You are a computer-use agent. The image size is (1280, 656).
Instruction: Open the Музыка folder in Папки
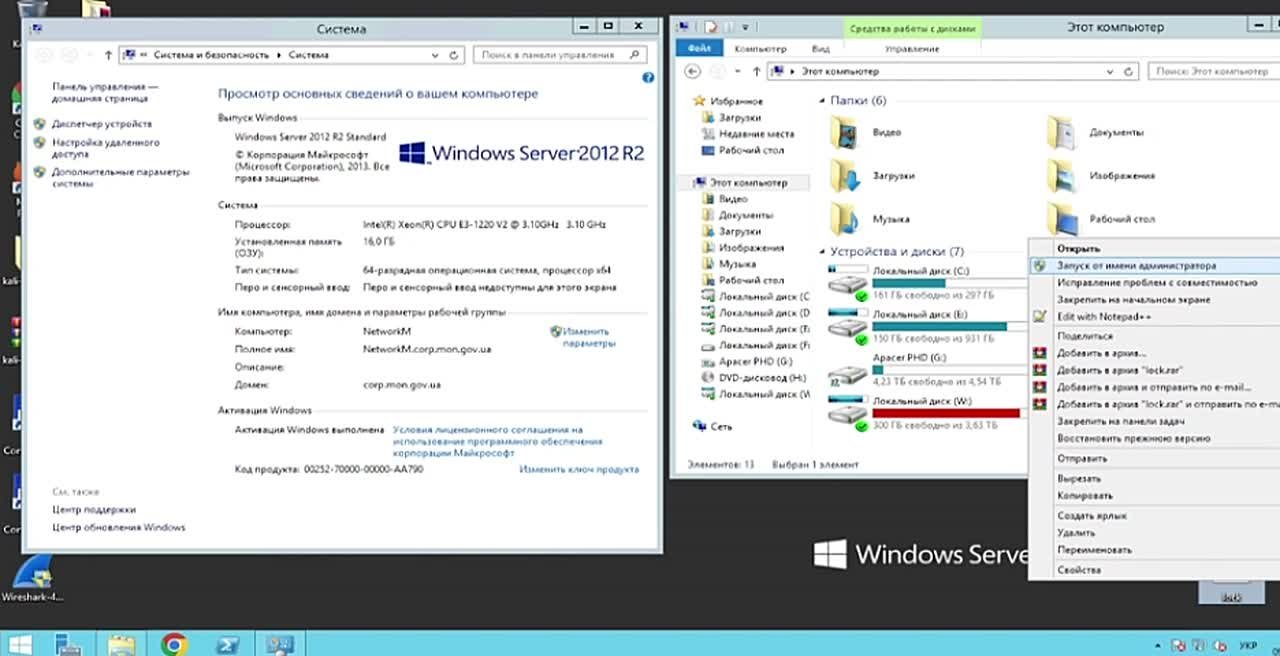coord(846,218)
